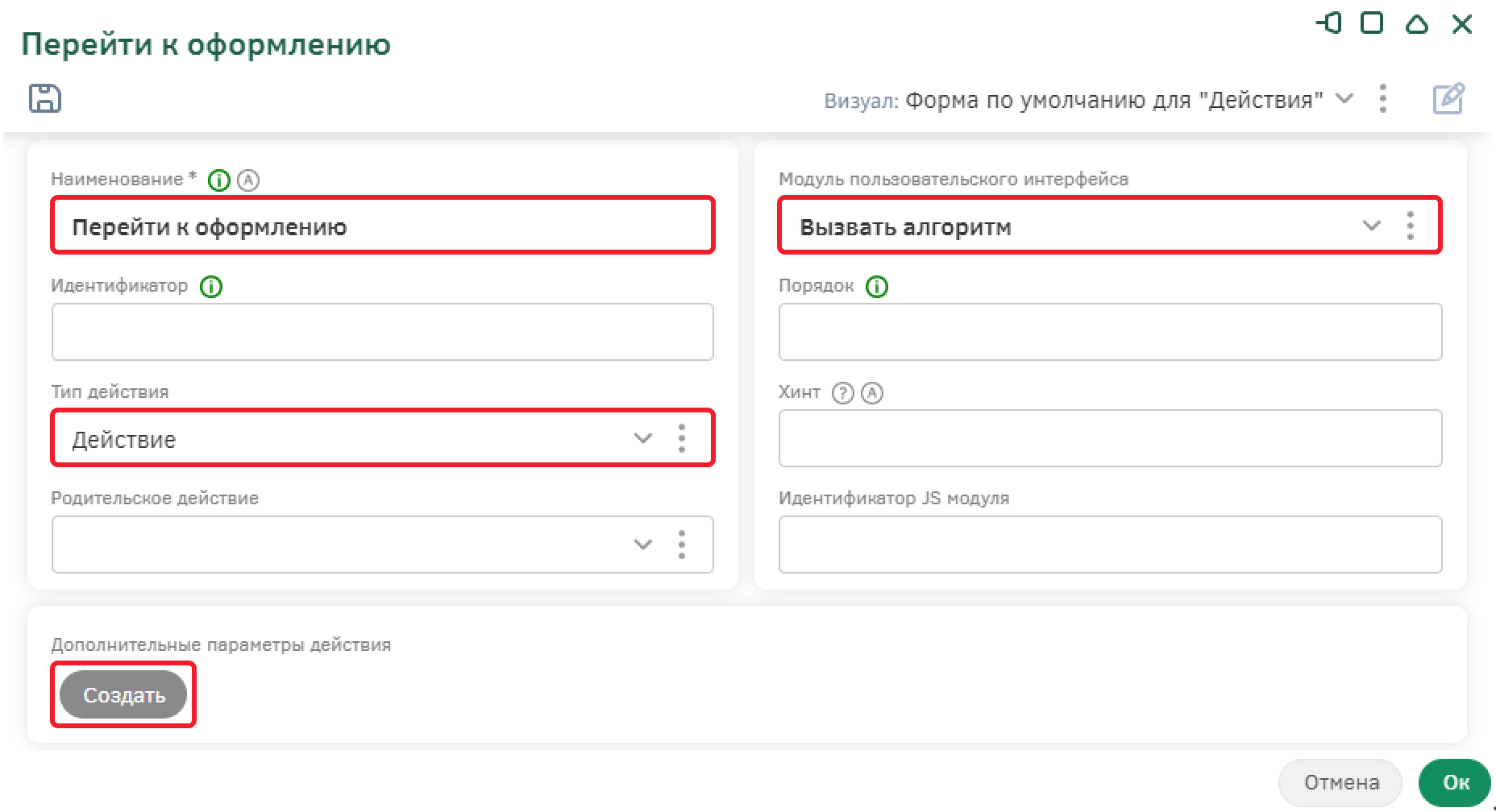Image resolution: width=1496 pixels, height=812 pixels.
Task: Expand Модуль пользовательского интерфейса dropdown
Action: (x=1371, y=226)
